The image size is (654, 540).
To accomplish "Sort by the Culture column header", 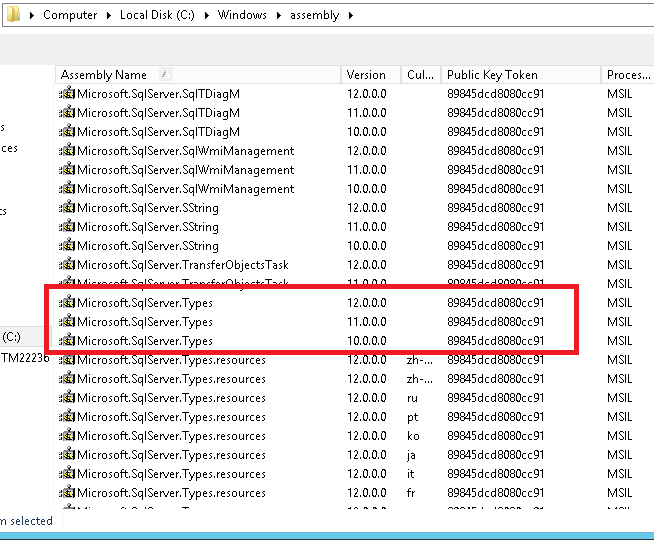I will pyautogui.click(x=421, y=75).
